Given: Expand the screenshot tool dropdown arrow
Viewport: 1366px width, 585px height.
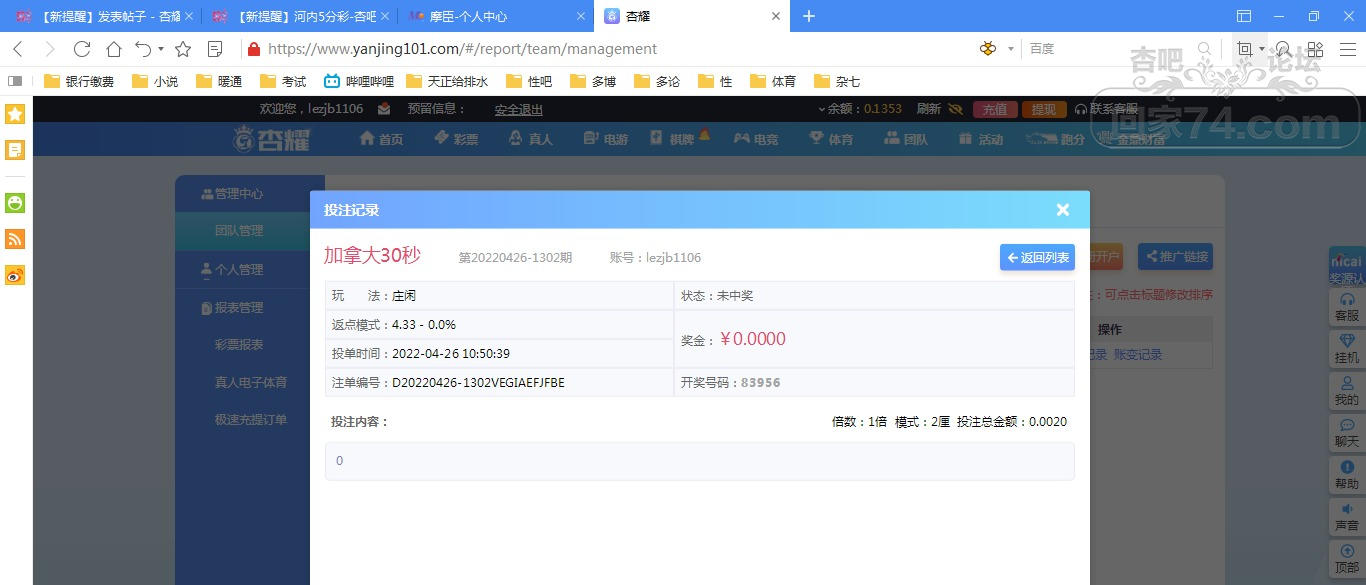Looking at the screenshot, I should pyautogui.click(x=1262, y=49).
